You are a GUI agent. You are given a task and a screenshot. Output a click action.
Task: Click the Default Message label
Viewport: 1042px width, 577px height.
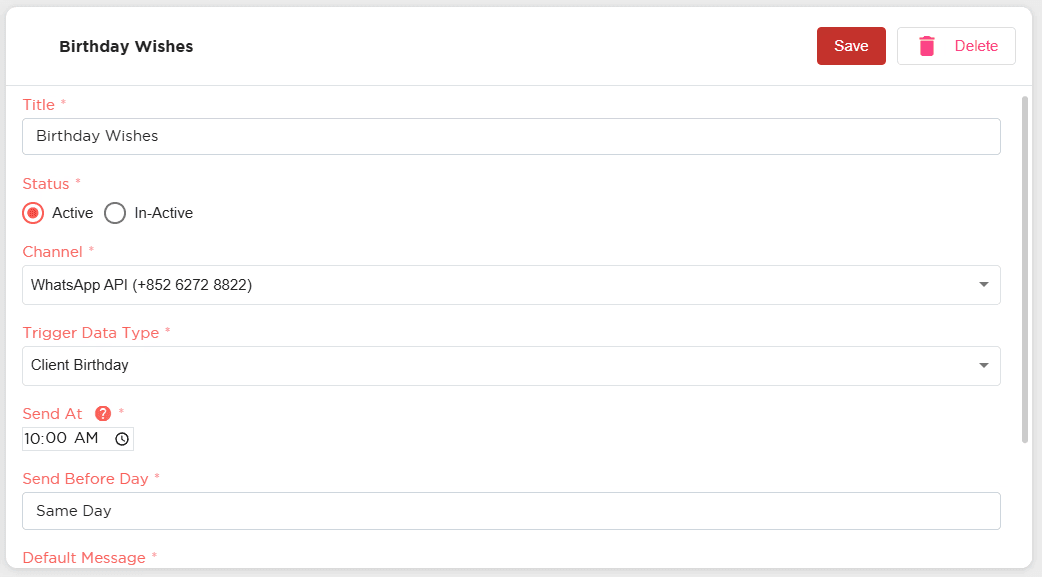tap(84, 558)
